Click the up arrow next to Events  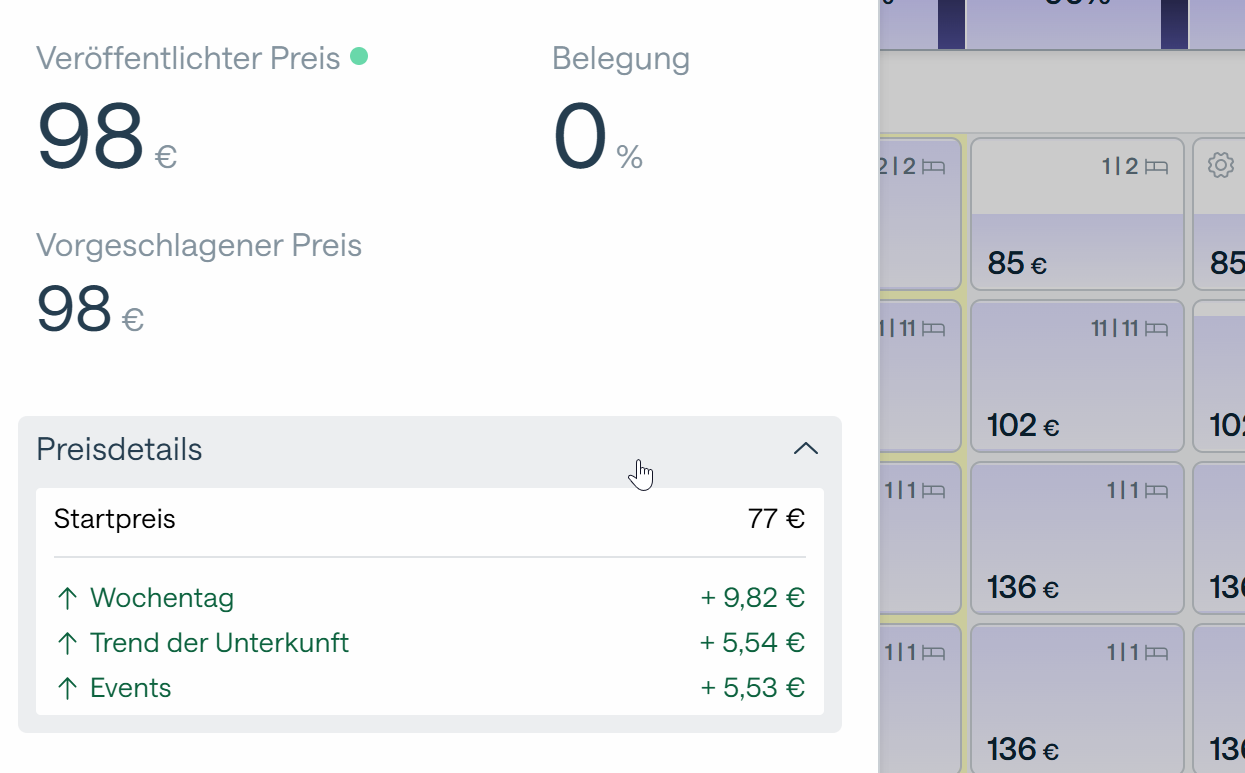67,688
